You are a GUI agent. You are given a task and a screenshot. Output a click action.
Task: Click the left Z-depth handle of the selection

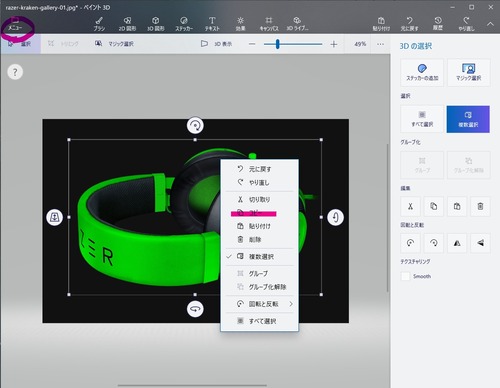pyautogui.click(x=54, y=217)
